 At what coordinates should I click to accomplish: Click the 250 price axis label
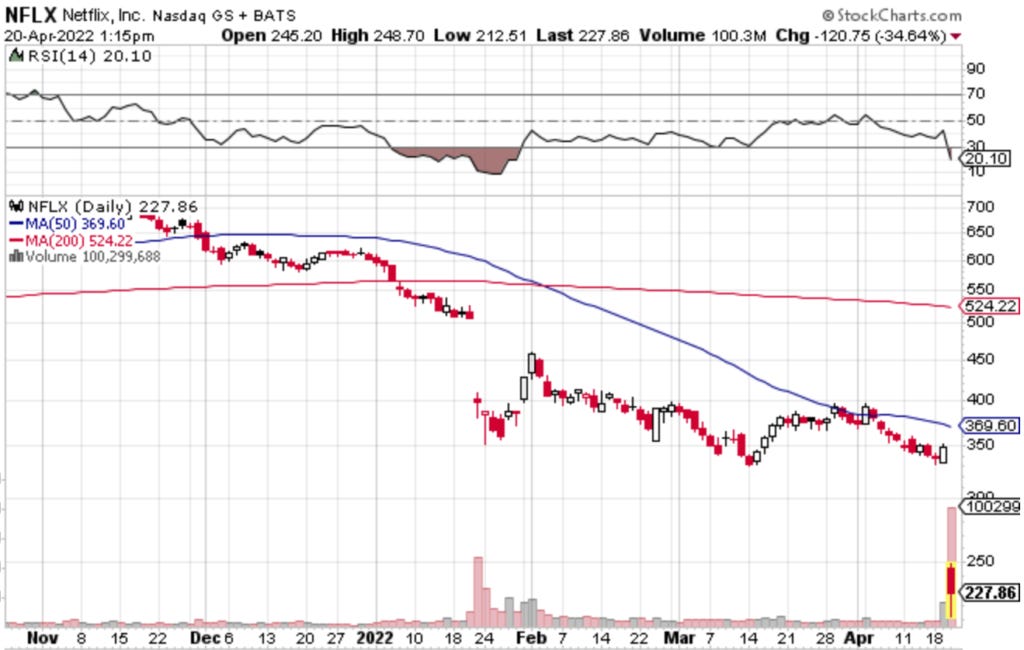coord(980,561)
